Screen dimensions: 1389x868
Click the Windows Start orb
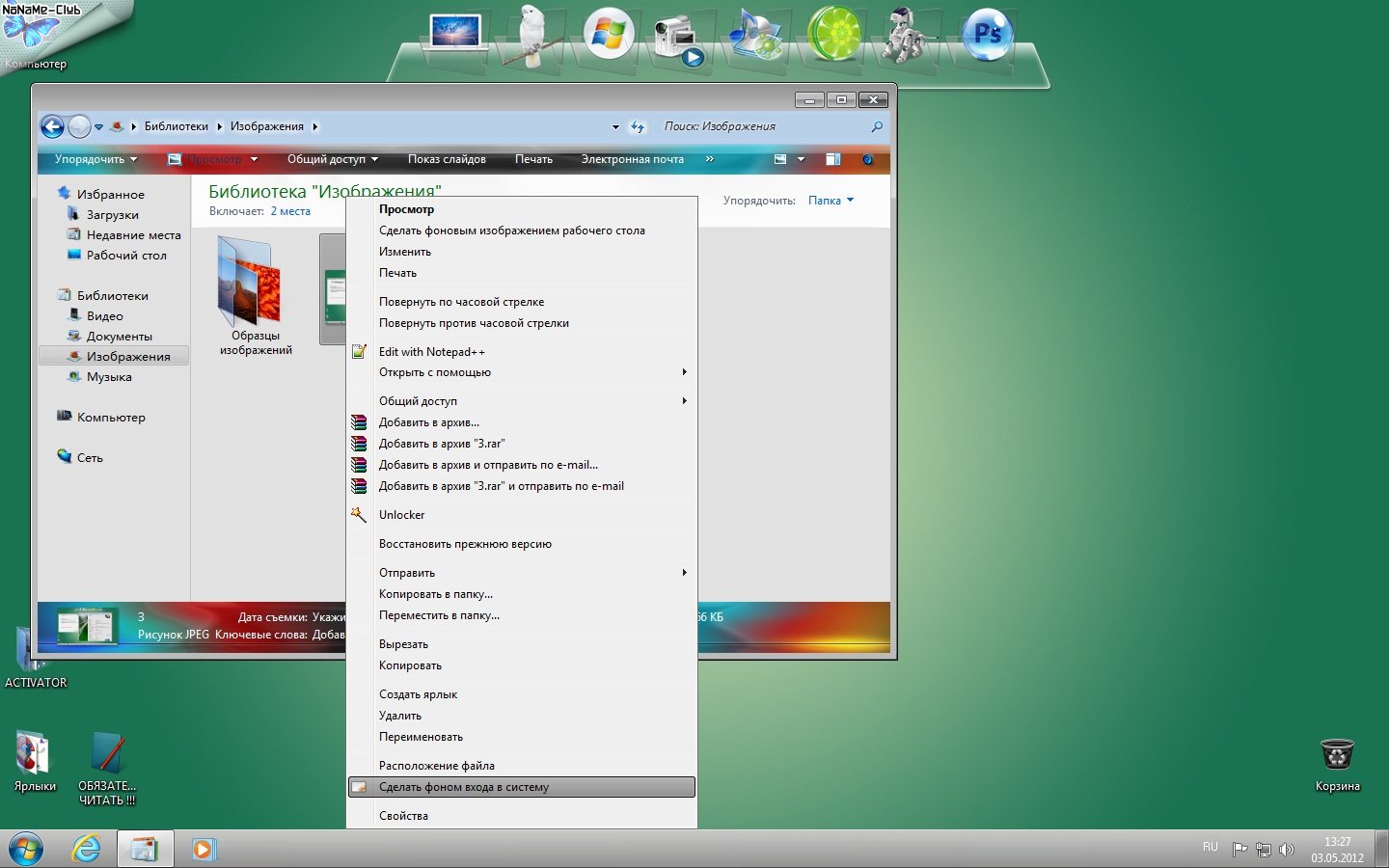(x=26, y=849)
